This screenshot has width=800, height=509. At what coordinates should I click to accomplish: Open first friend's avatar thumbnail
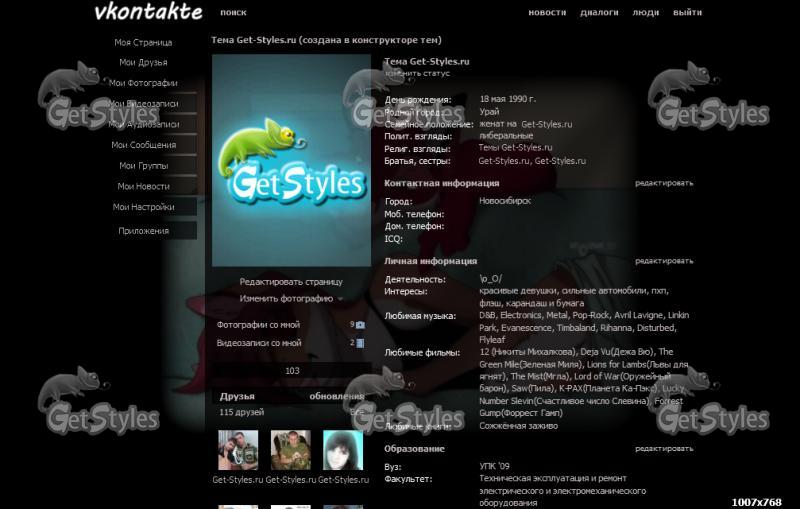(238, 451)
